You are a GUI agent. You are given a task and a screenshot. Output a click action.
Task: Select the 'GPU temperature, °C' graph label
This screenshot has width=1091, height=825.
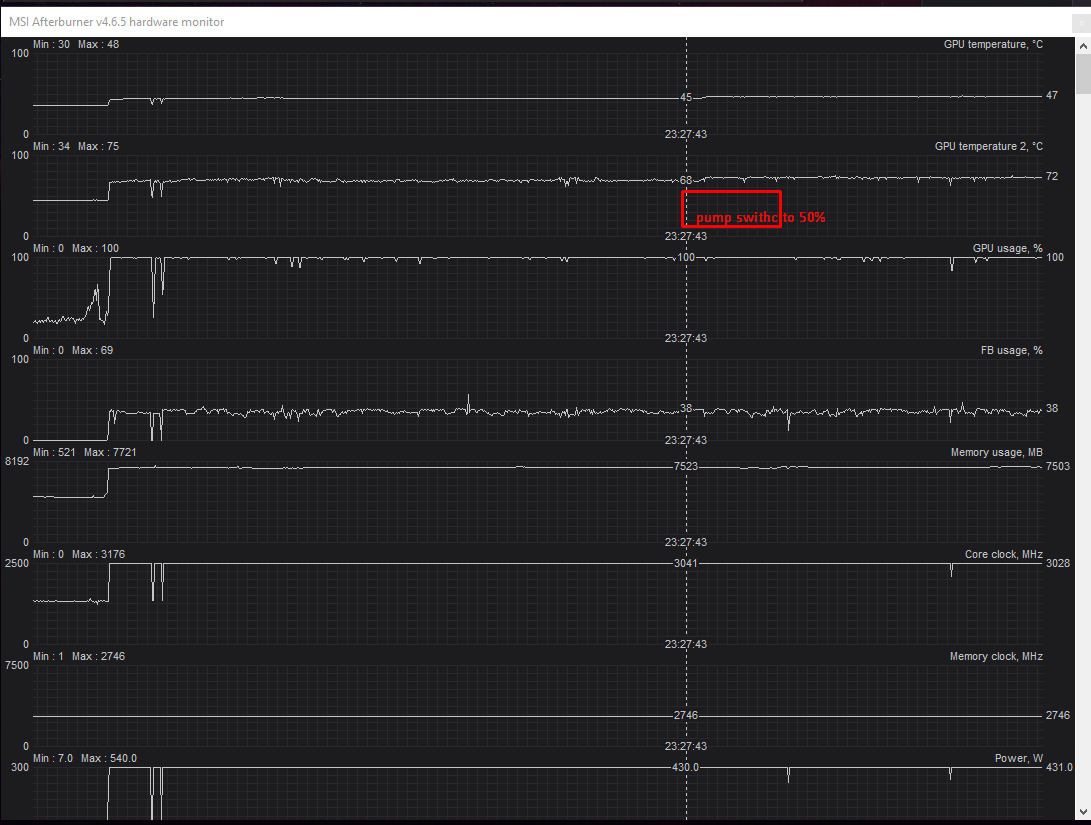[993, 45]
